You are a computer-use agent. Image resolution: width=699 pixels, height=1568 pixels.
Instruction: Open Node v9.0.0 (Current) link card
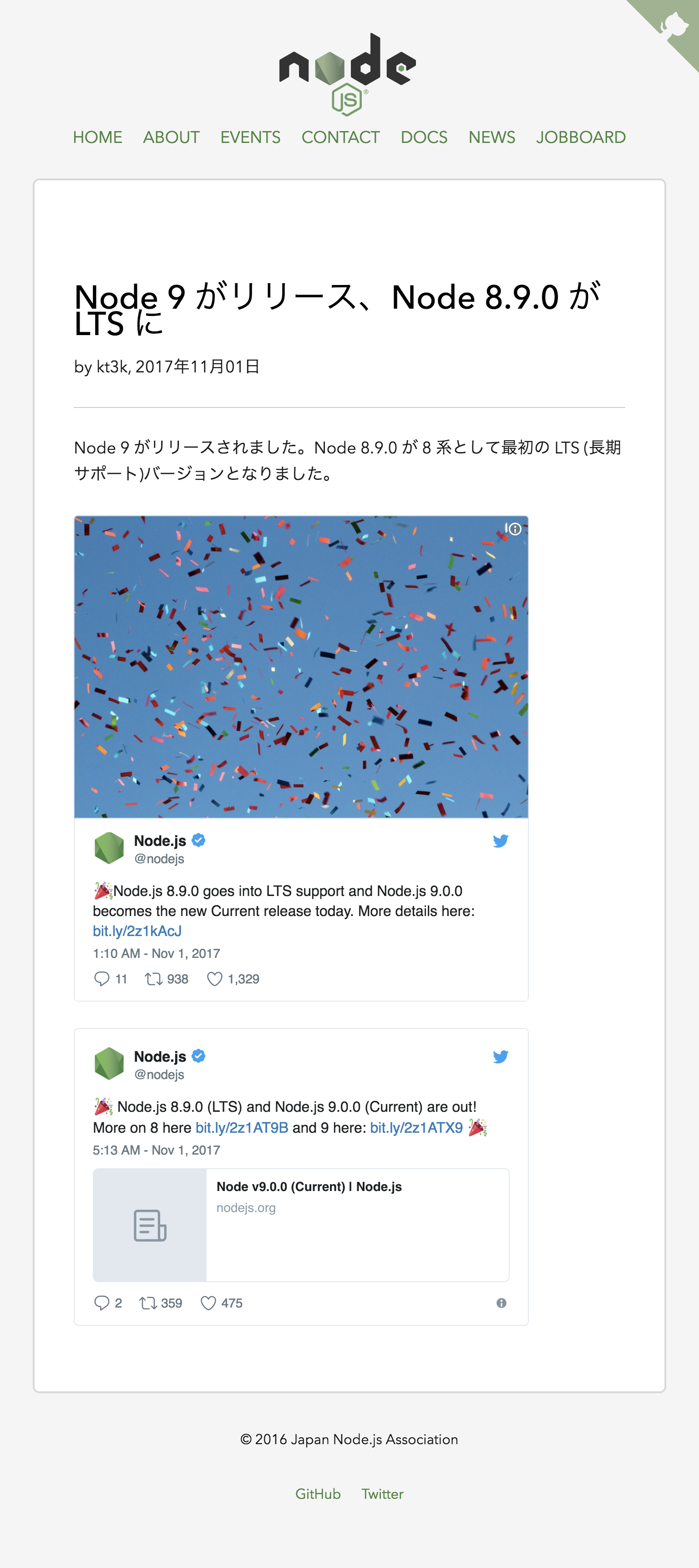coord(301,1225)
